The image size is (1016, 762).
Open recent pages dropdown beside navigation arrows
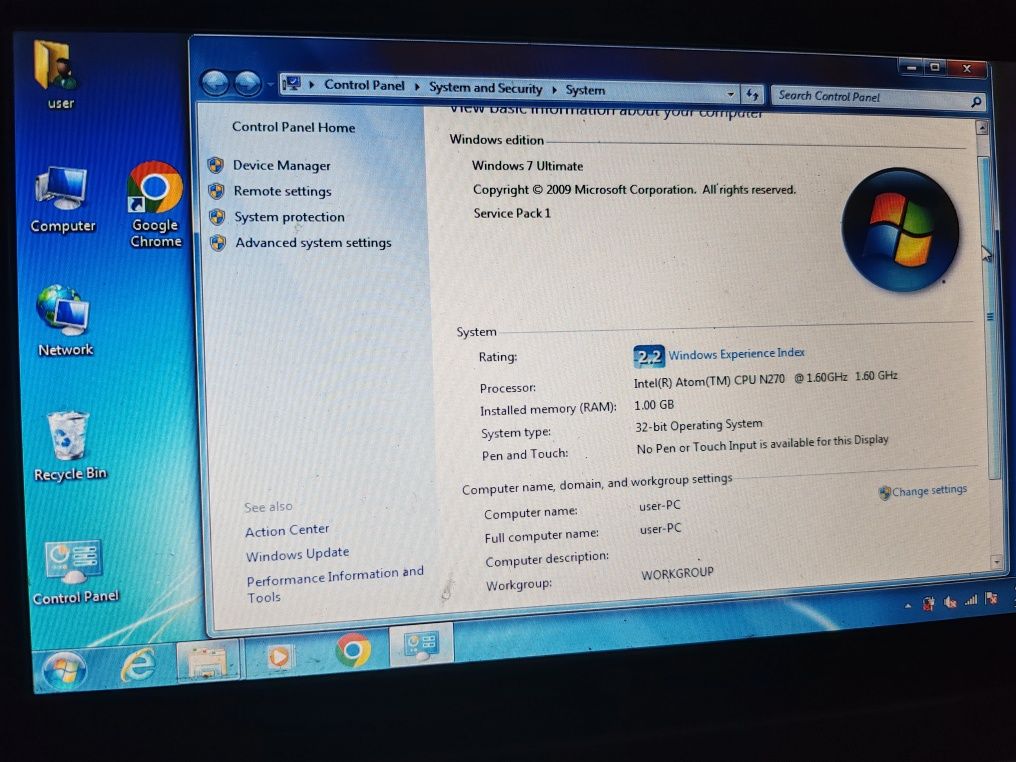pos(270,84)
